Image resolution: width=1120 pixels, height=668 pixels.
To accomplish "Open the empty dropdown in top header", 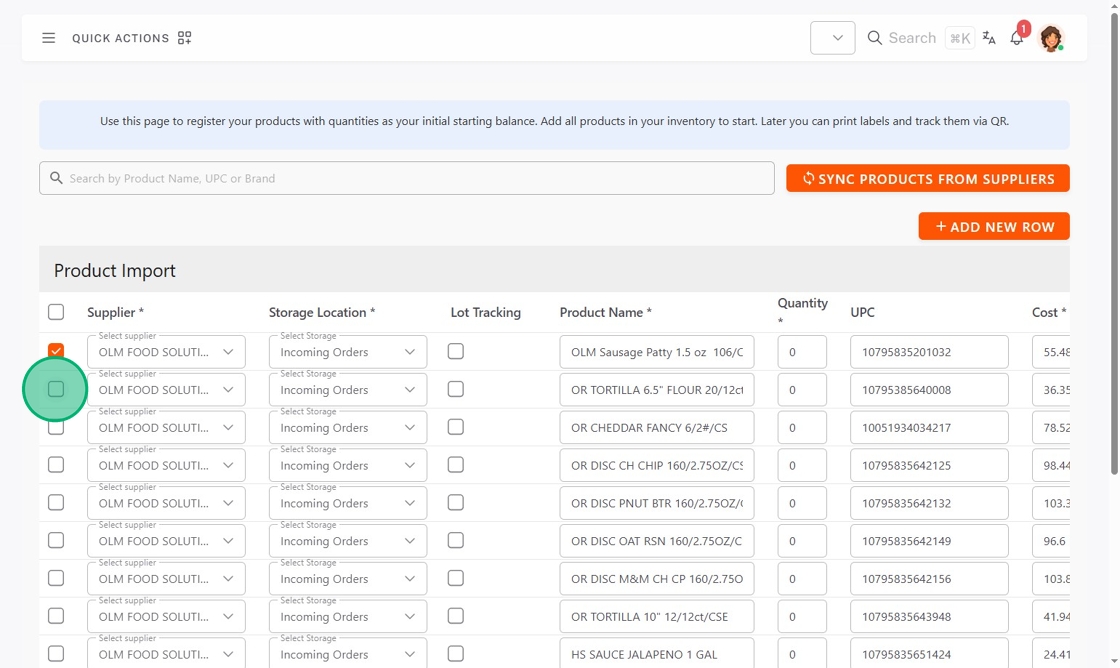I will [832, 38].
